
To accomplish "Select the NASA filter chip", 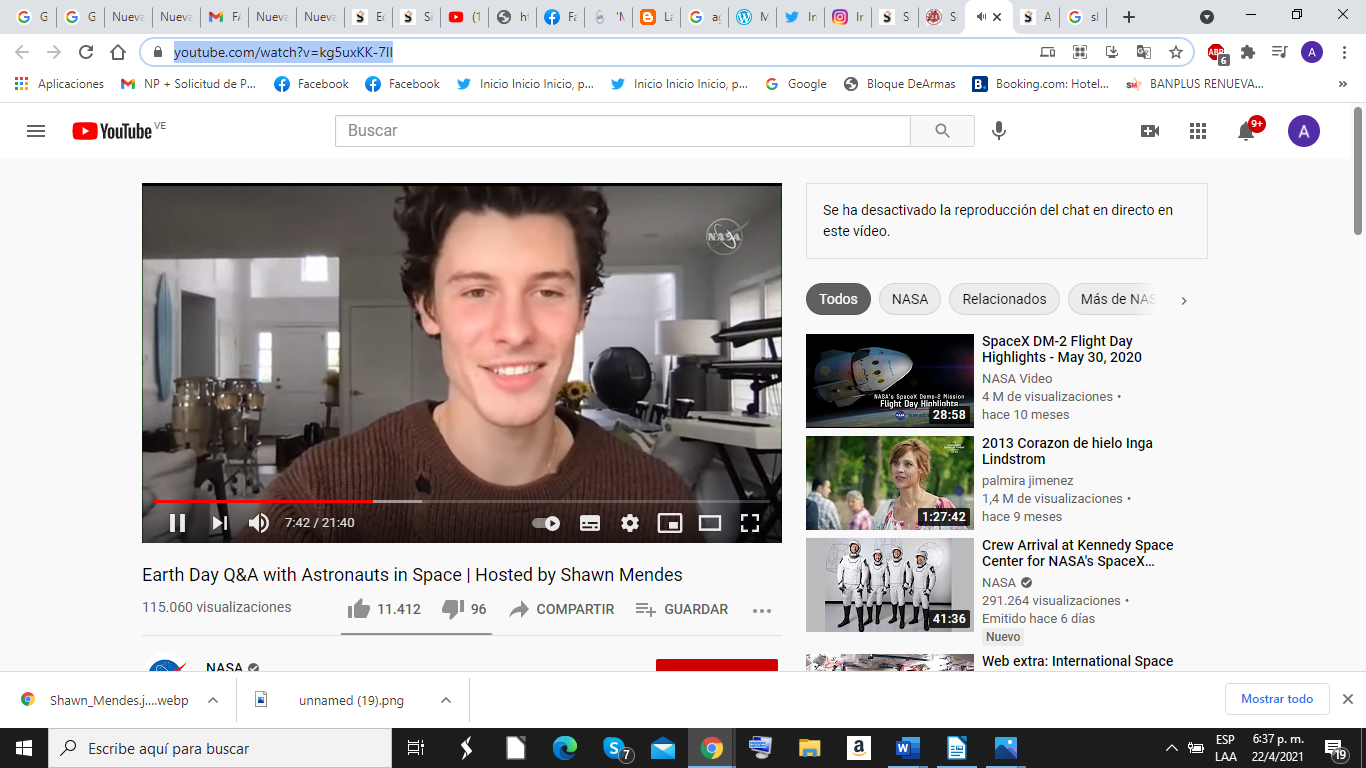I will (909, 299).
